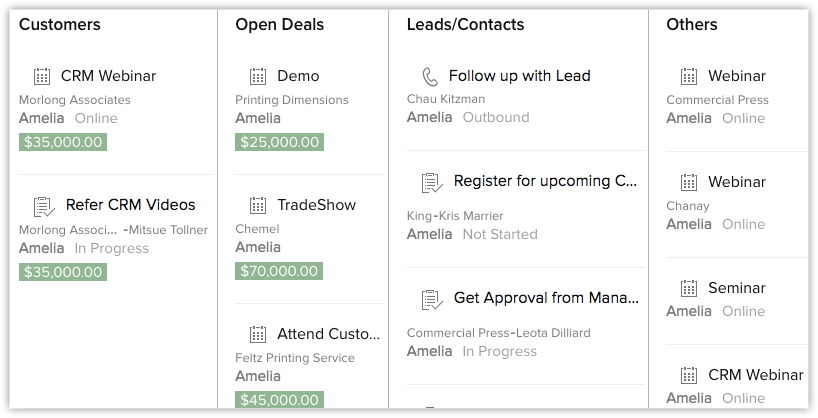Select the Leads/Contacts column header
Viewport: 818px width, 418px height.
pos(465,24)
